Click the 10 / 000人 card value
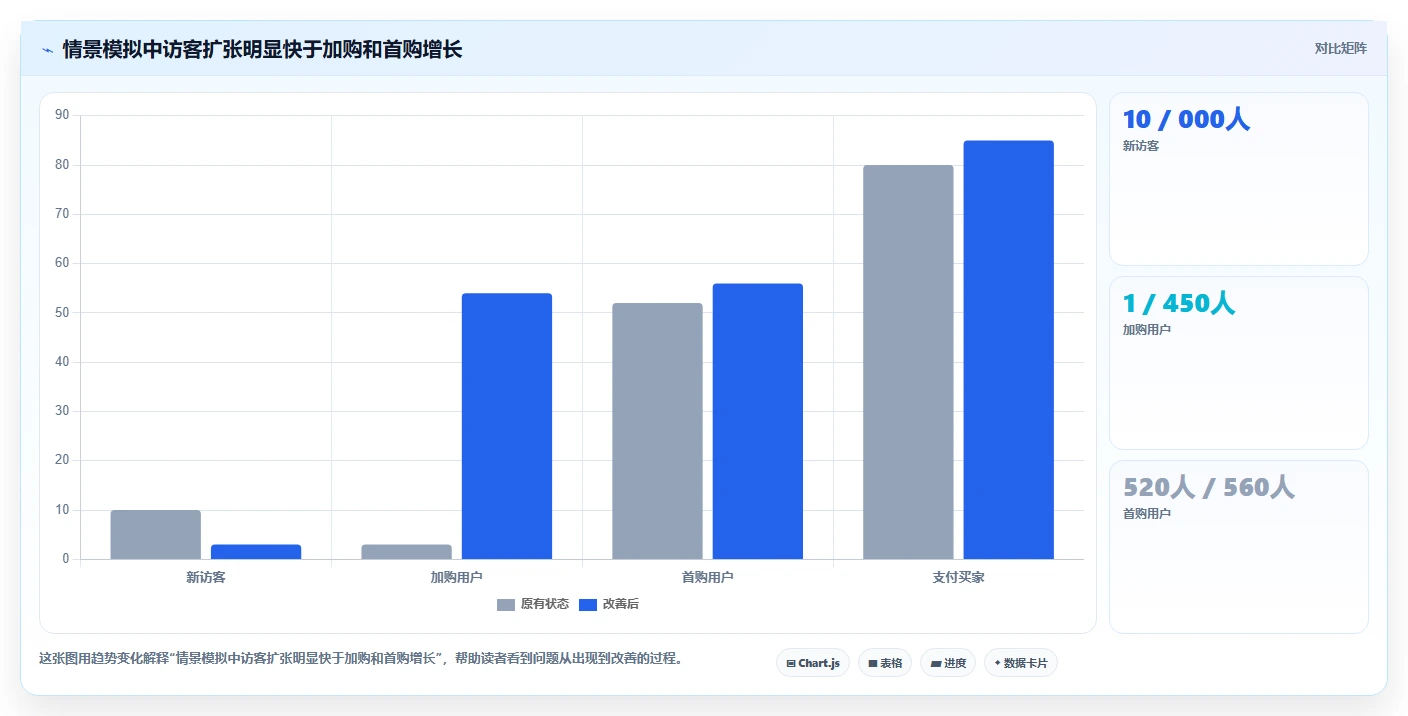1408x716 pixels. point(1186,119)
